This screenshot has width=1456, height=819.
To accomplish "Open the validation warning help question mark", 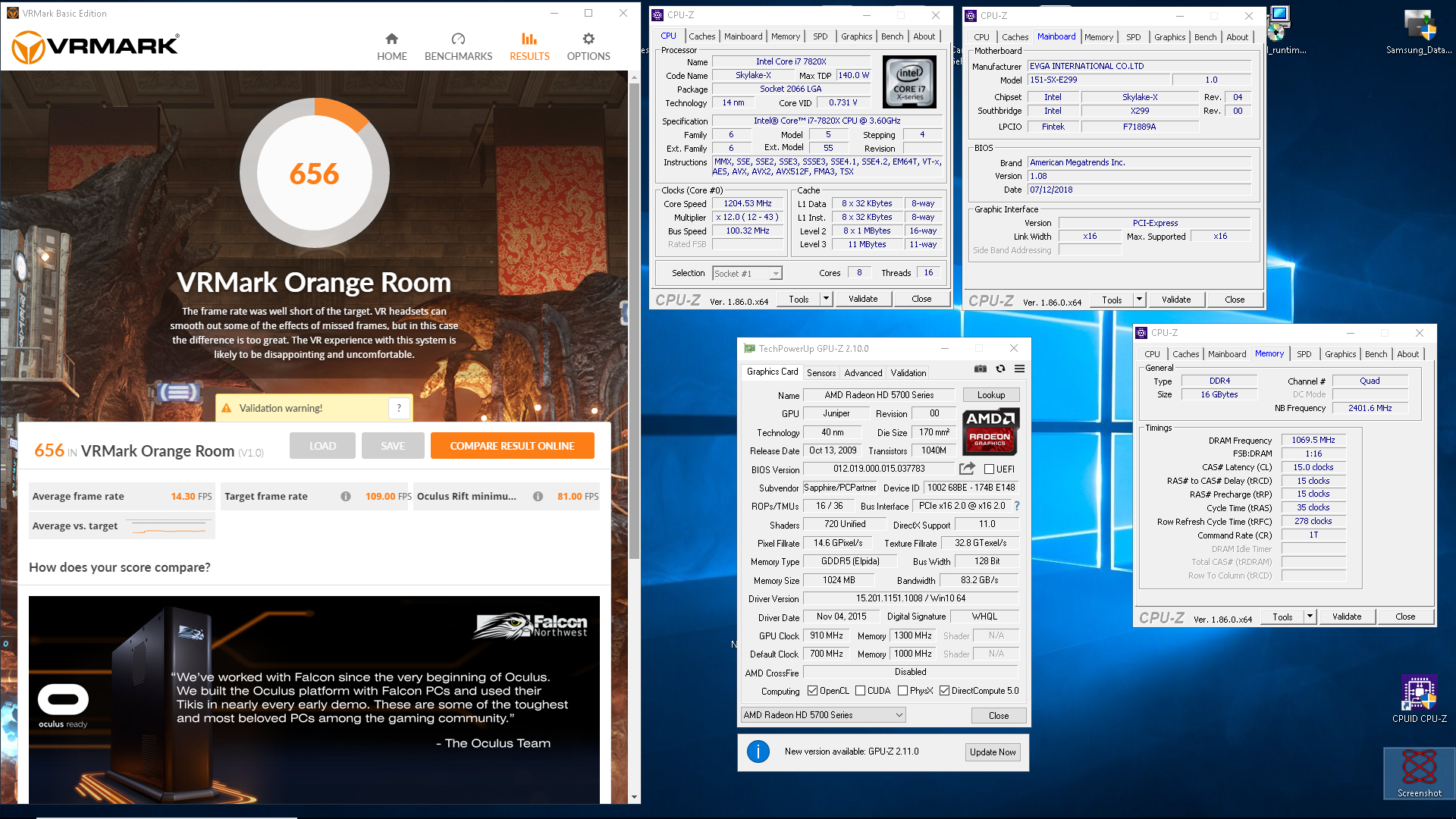I will pos(399,408).
